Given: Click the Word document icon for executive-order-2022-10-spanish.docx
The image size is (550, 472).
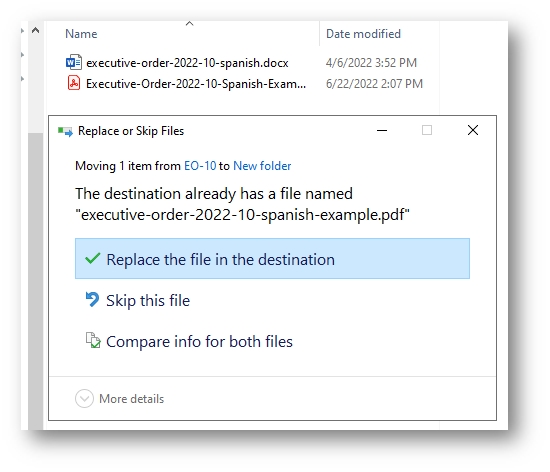Looking at the screenshot, I should (74, 62).
